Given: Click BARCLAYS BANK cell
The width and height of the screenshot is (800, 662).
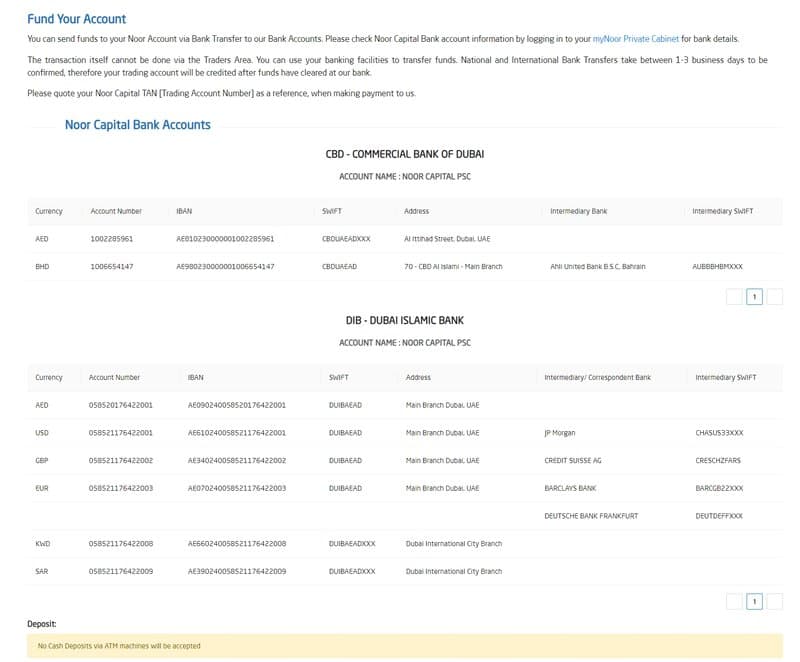Looking at the screenshot, I should tap(570, 488).
